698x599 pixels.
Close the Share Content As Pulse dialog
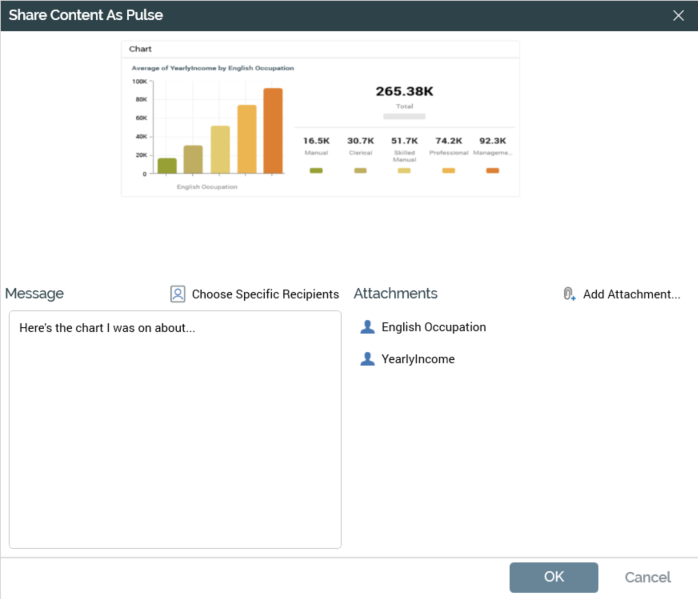(678, 15)
